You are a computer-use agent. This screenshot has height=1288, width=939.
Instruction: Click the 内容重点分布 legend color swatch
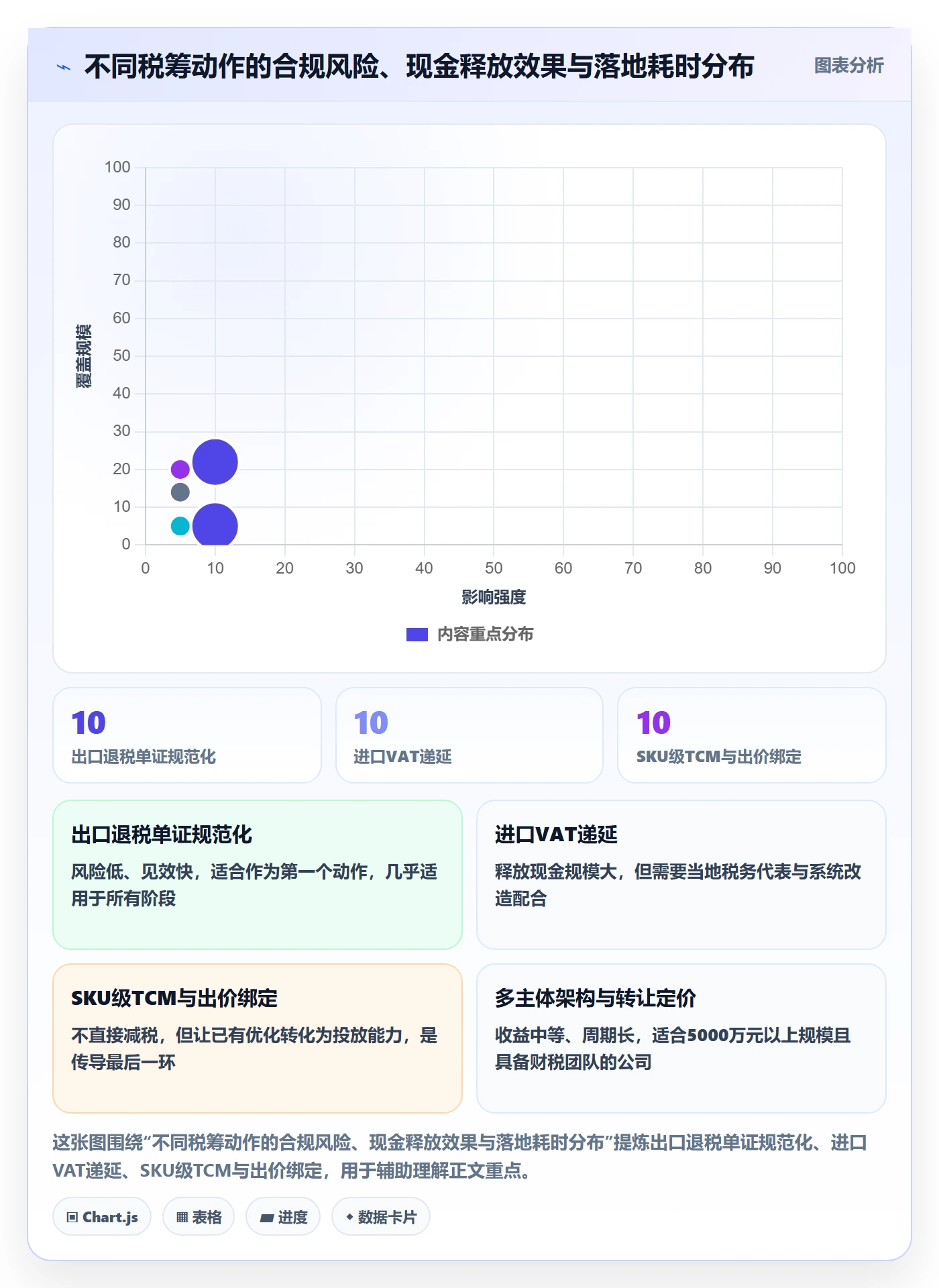coord(417,635)
